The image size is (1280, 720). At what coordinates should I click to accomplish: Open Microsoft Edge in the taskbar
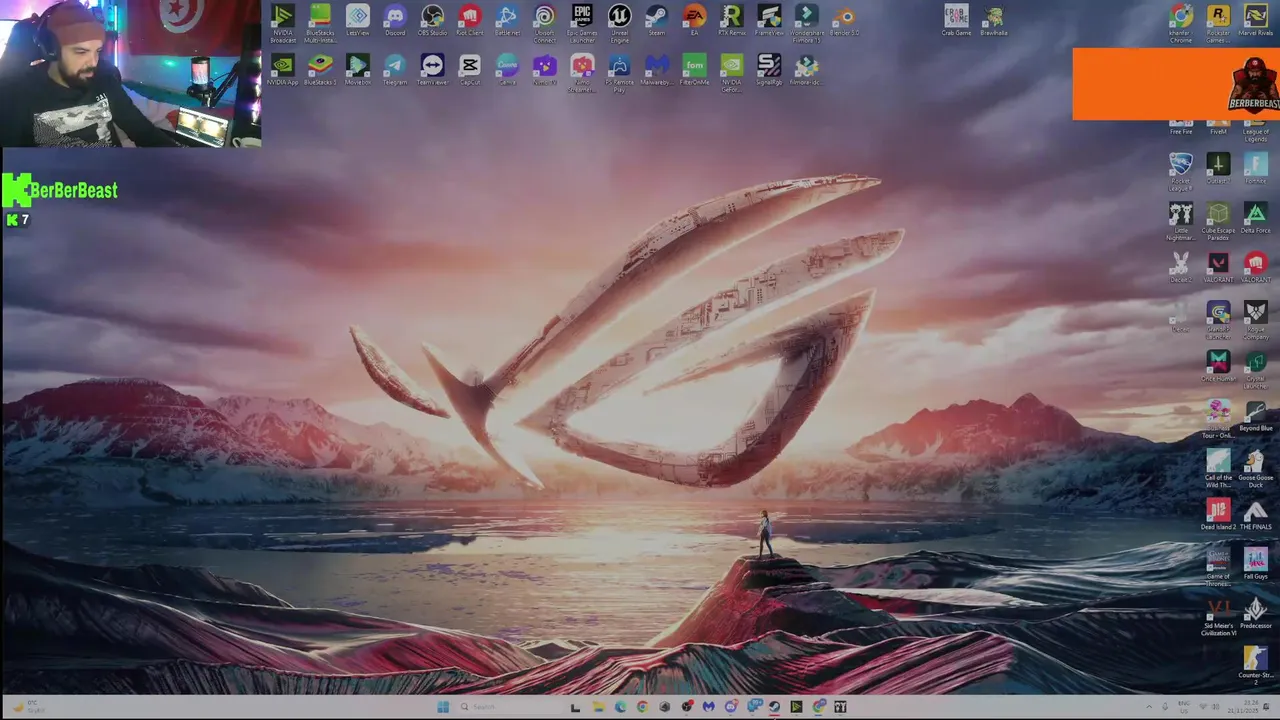pyautogui.click(x=620, y=707)
